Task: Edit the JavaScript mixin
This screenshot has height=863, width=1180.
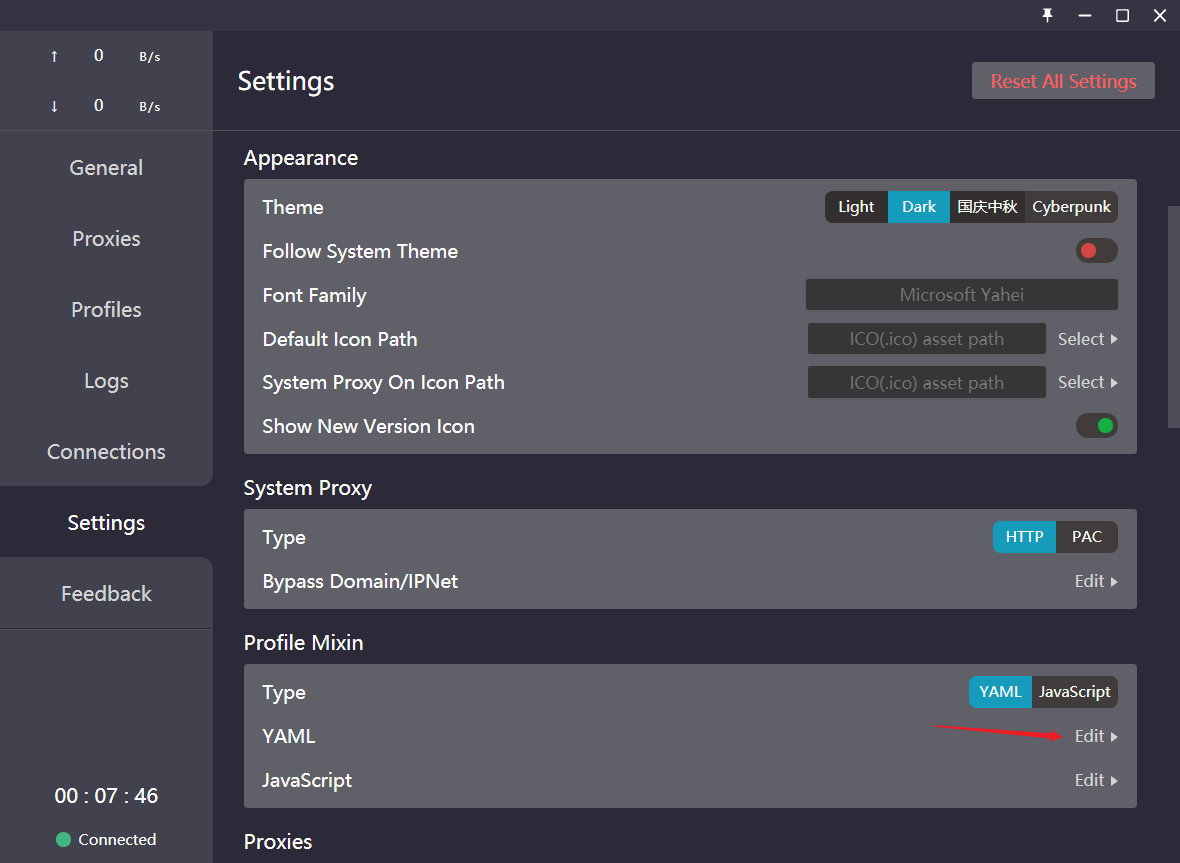Action: [x=1096, y=780]
